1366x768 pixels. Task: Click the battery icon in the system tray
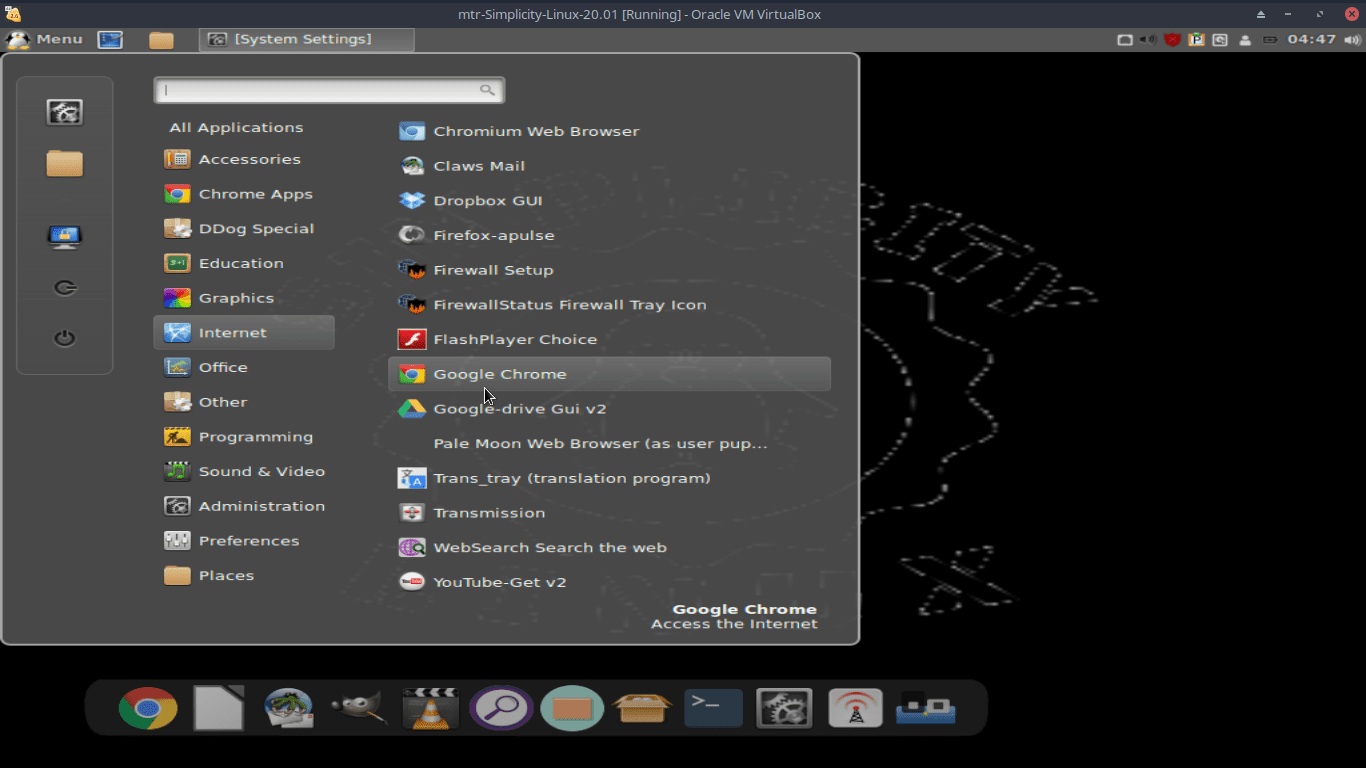[1270, 40]
